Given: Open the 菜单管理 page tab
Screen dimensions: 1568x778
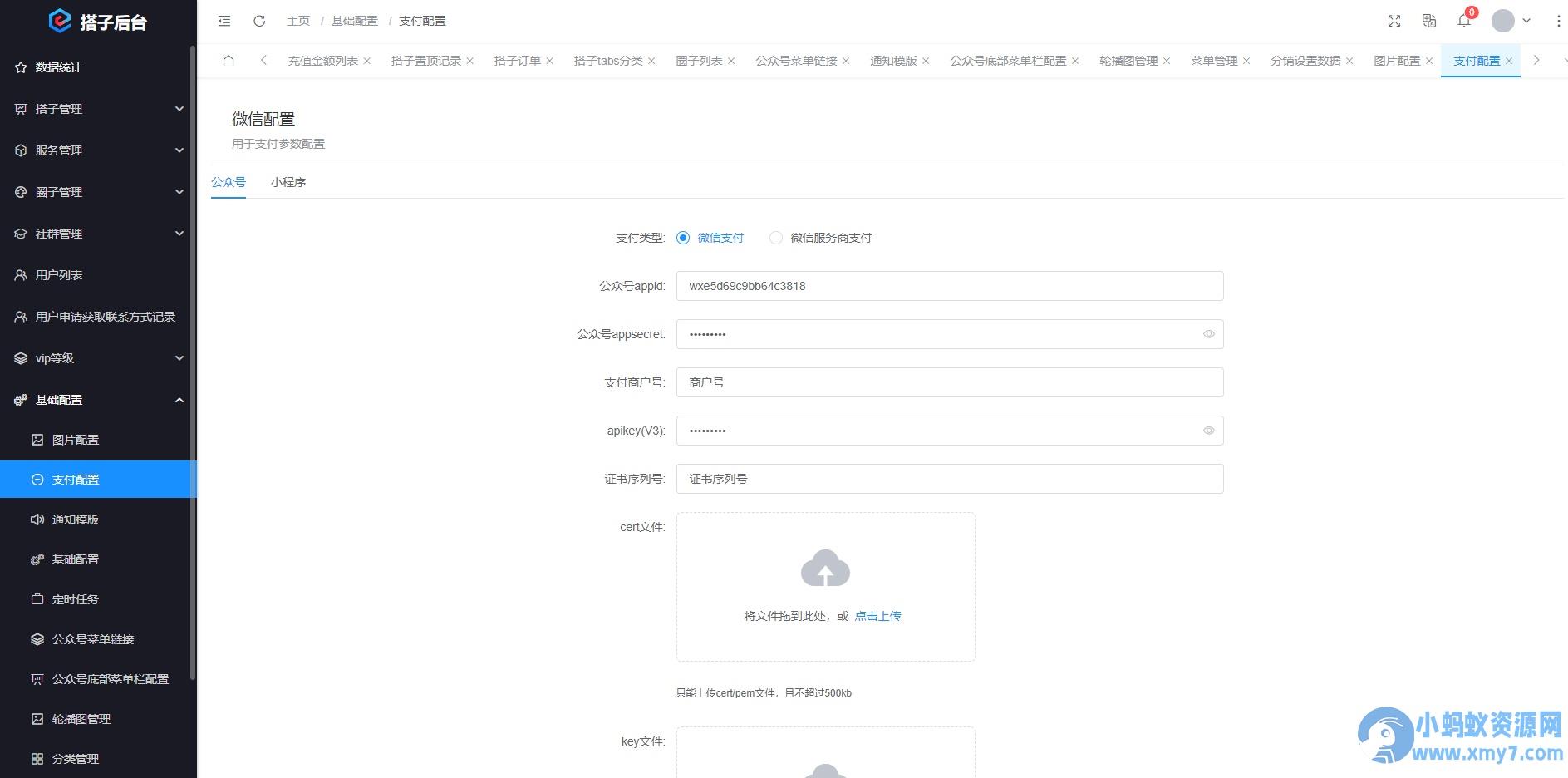Looking at the screenshot, I should [1214, 61].
